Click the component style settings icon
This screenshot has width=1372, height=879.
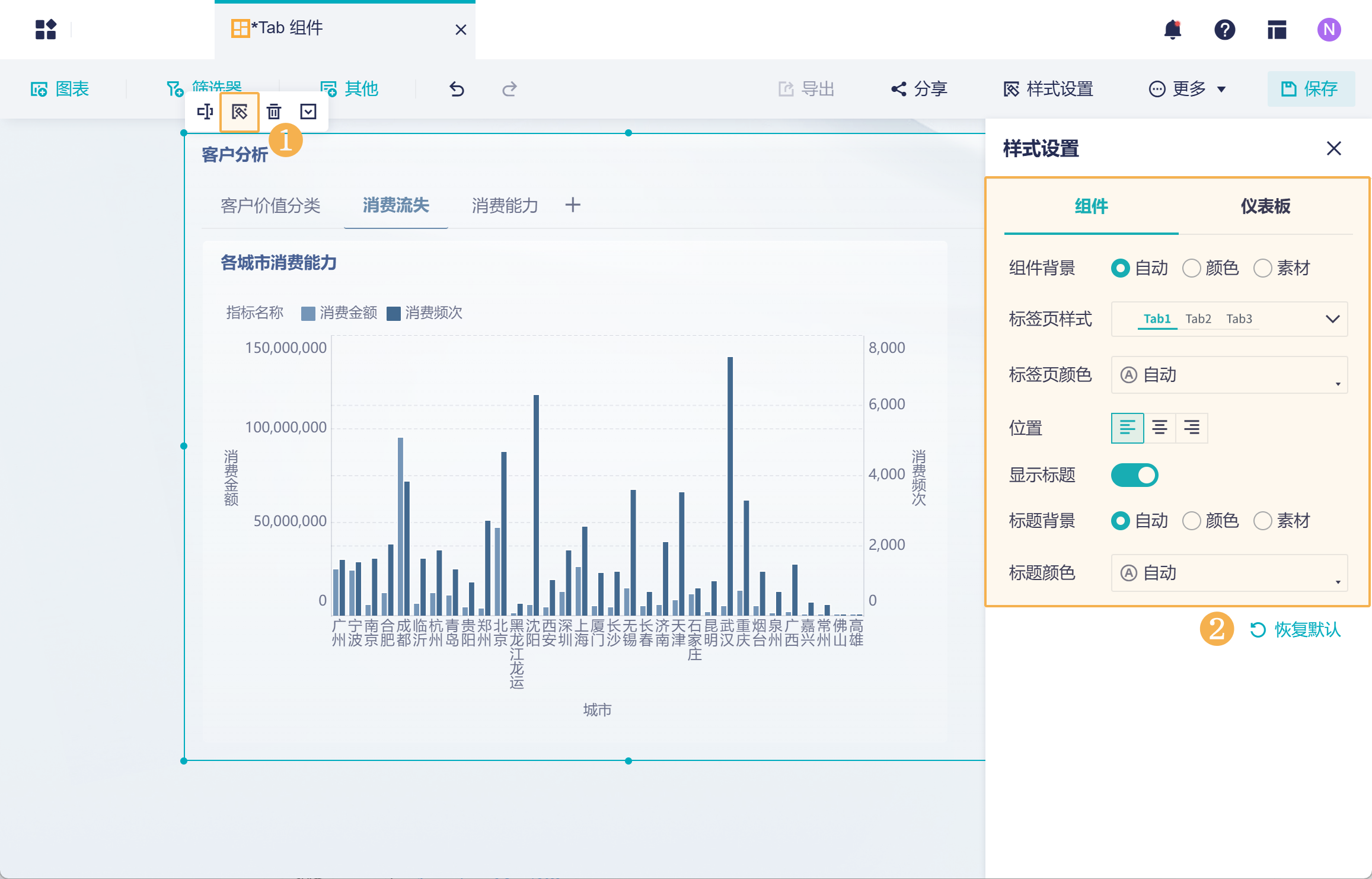click(240, 112)
